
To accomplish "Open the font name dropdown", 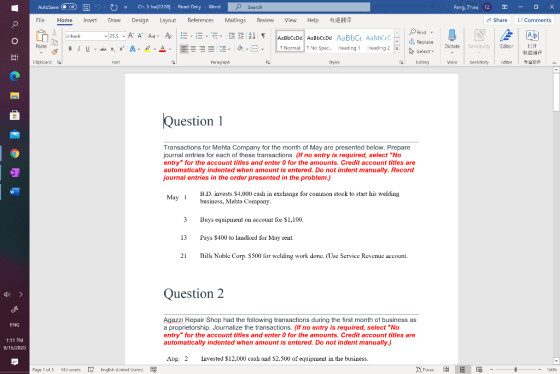I will (105, 36).
